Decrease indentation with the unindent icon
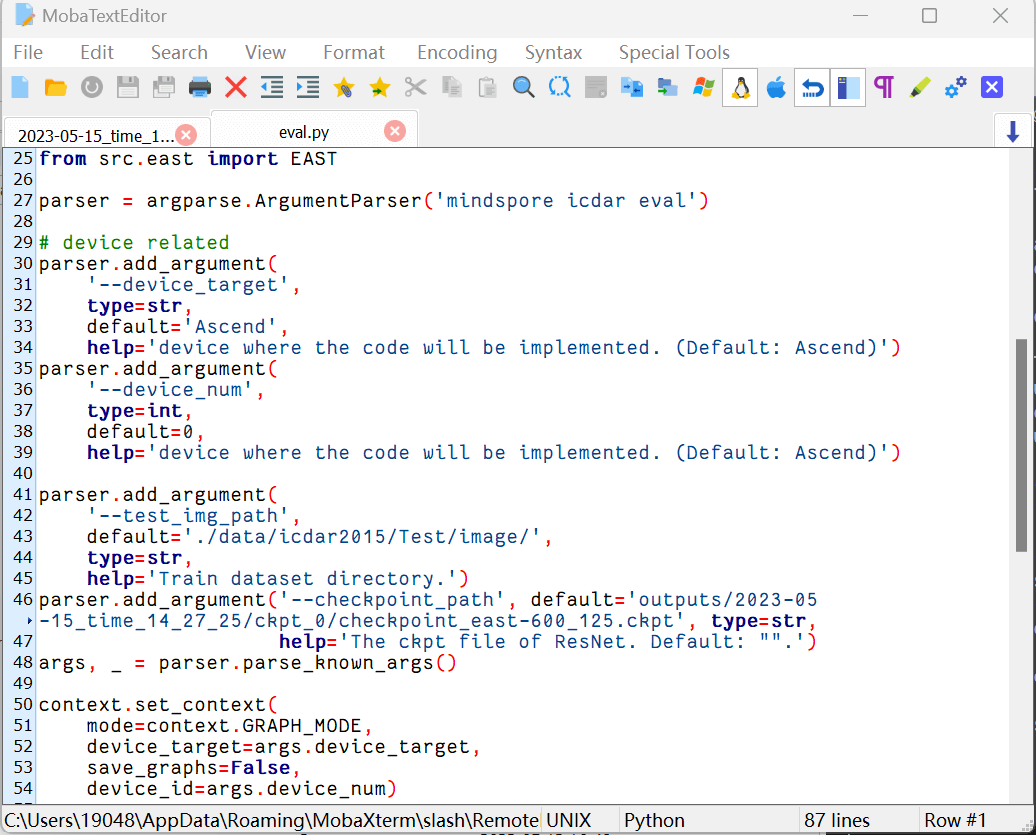Viewport: 1036px width, 835px height. tap(272, 87)
